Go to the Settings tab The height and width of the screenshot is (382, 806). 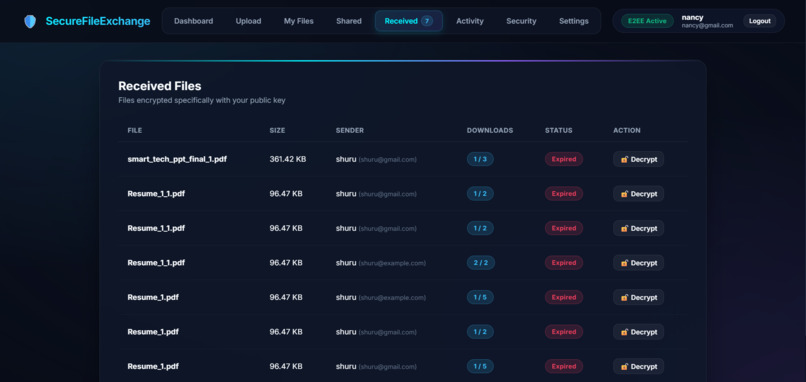(x=574, y=21)
